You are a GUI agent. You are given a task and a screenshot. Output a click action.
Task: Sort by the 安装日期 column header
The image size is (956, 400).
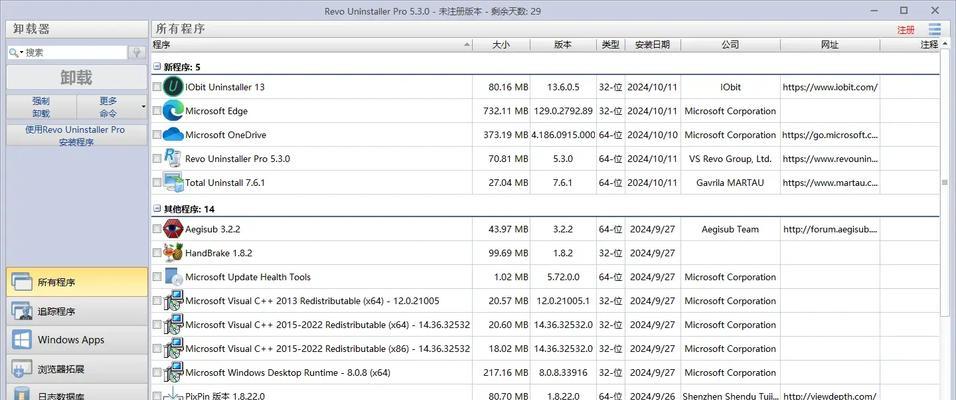pyautogui.click(x=652, y=45)
